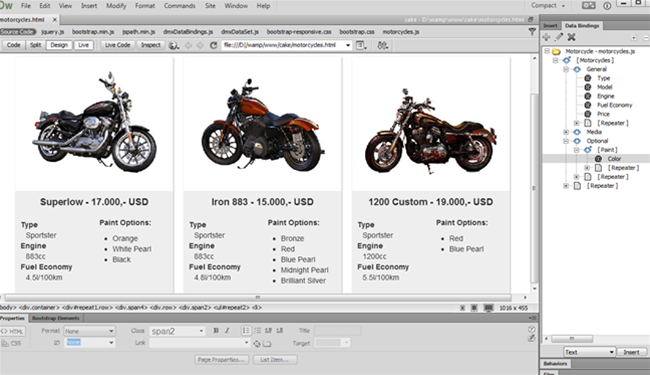Click the ul#repeat2 tag in tag selector
Image resolution: width=650 pixels, height=375 pixels.
(x=230, y=307)
